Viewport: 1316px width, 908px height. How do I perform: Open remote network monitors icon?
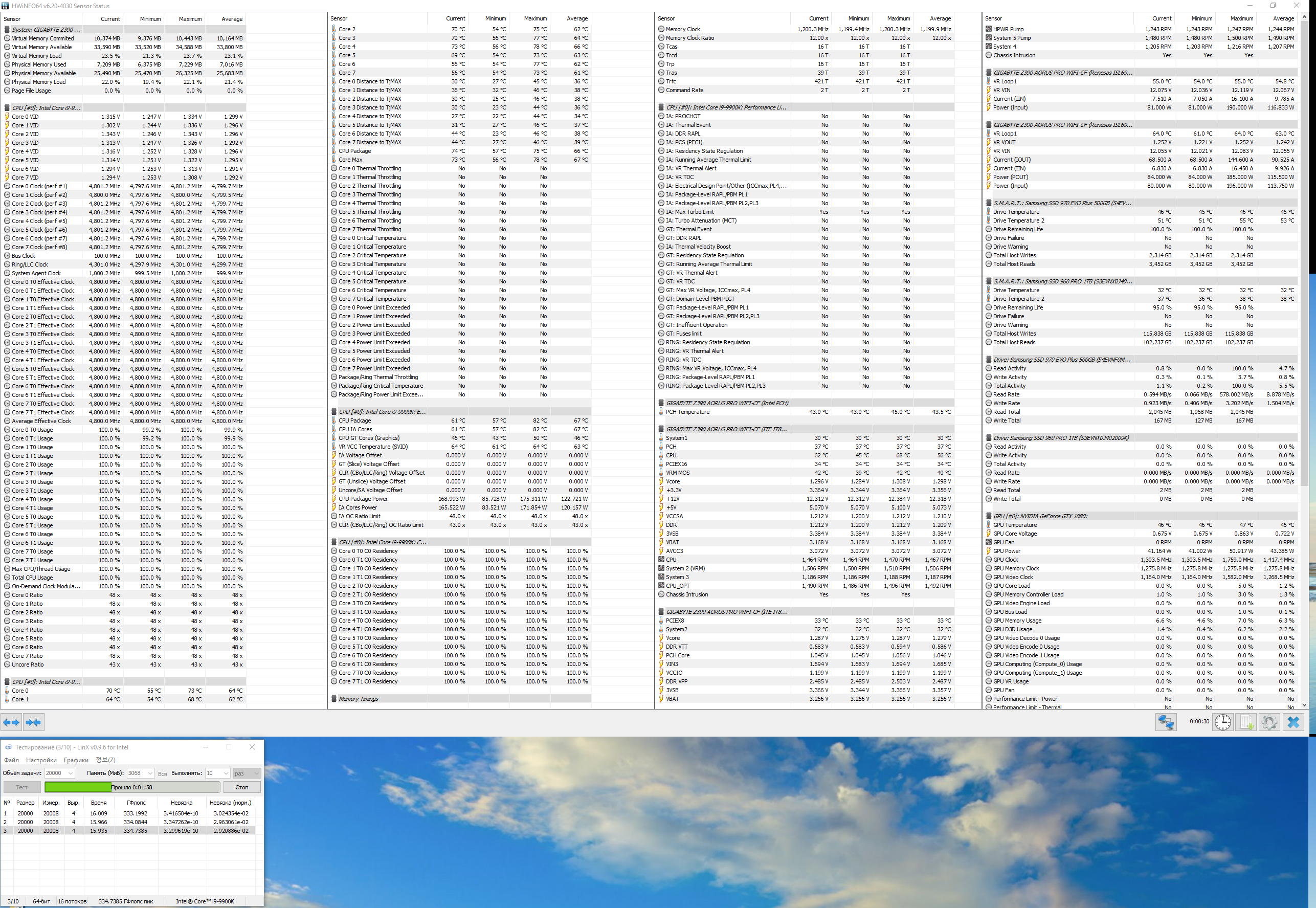point(1165,722)
